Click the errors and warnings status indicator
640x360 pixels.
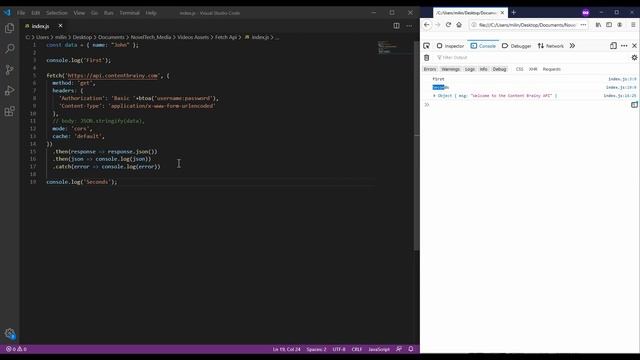[16, 349]
